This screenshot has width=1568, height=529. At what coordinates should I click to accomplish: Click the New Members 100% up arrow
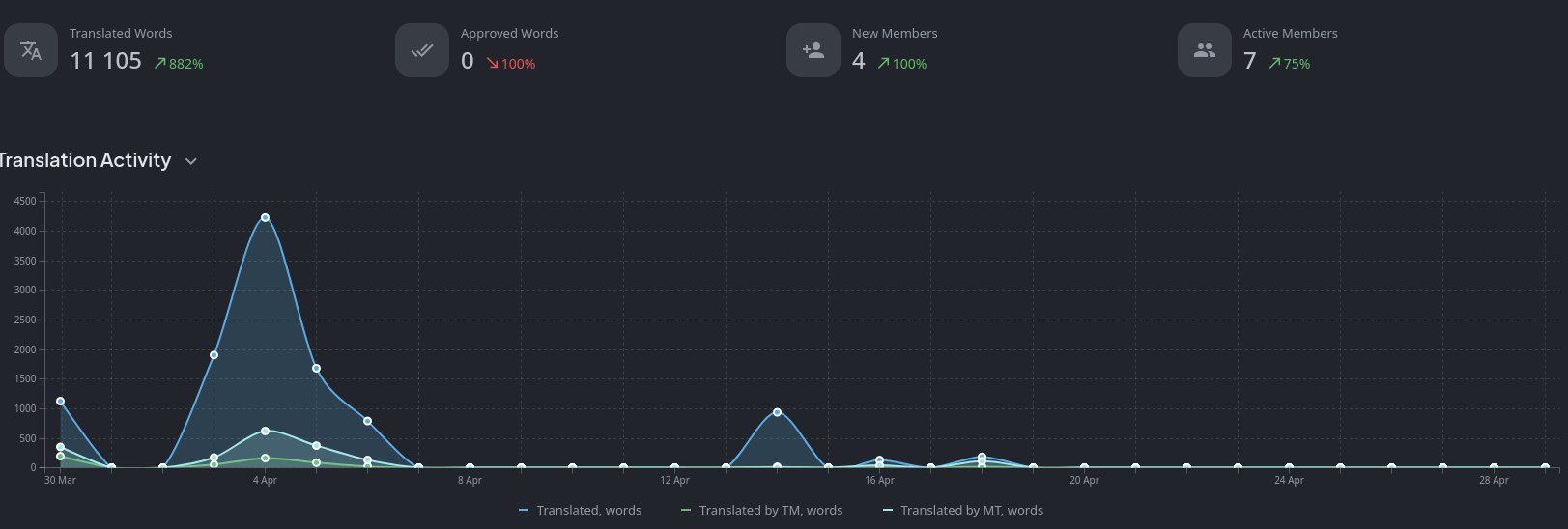(x=883, y=64)
